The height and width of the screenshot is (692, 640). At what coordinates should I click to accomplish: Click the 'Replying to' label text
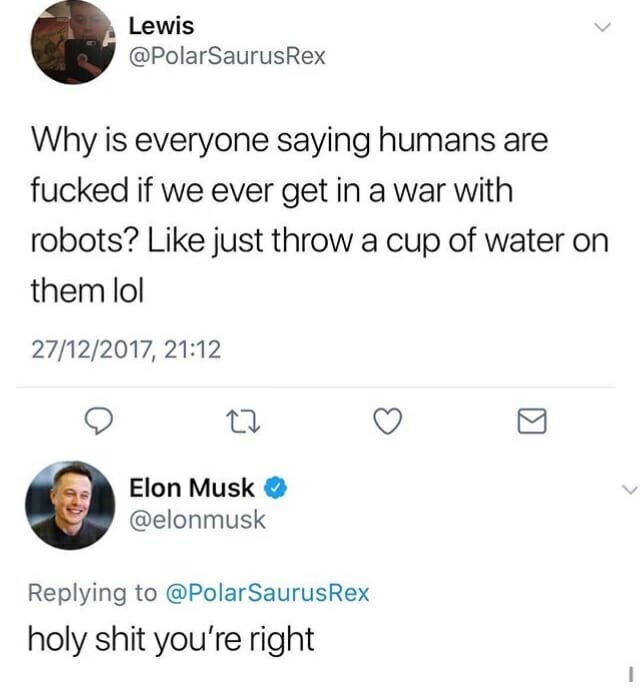tap(91, 593)
